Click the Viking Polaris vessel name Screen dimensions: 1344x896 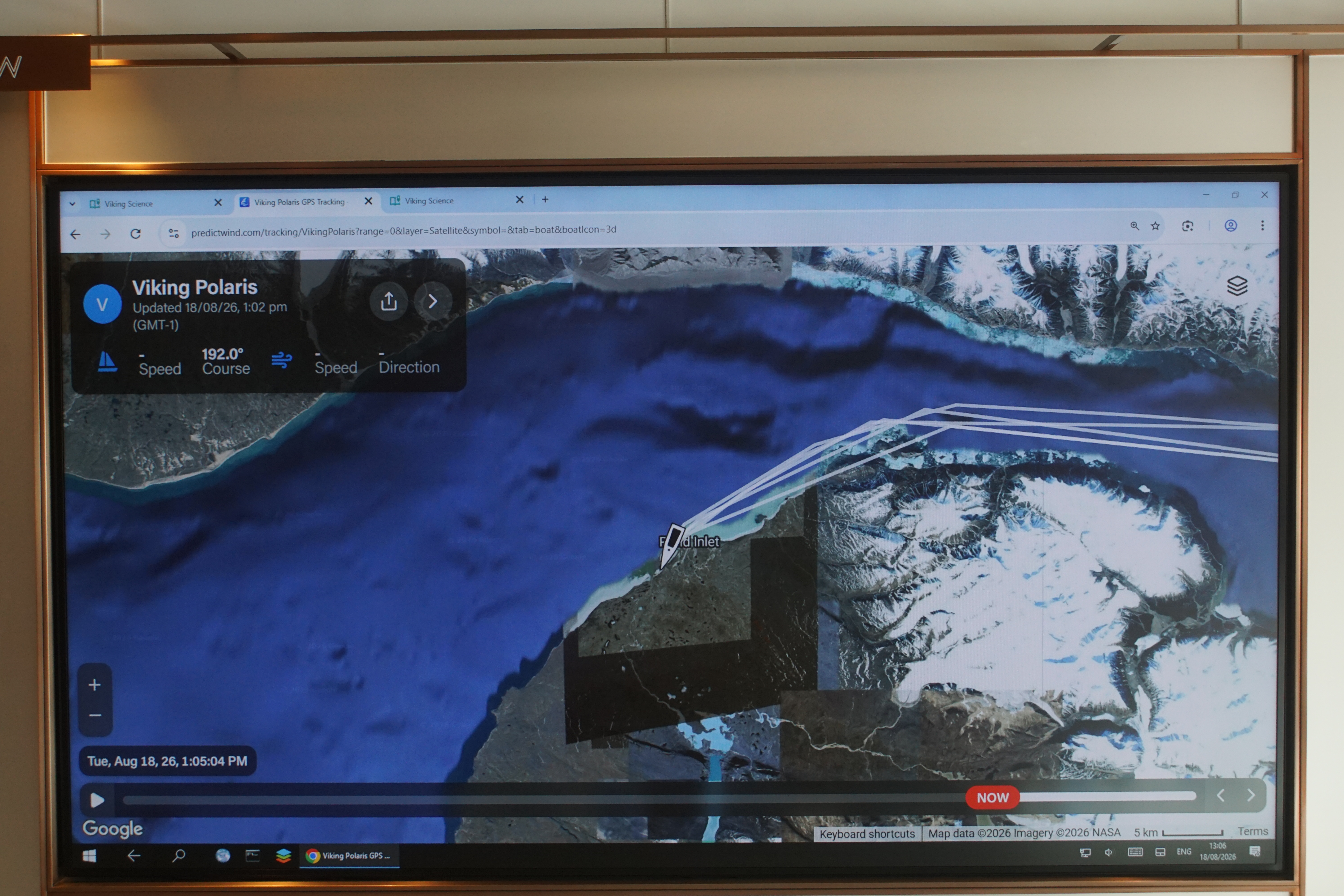tap(195, 287)
